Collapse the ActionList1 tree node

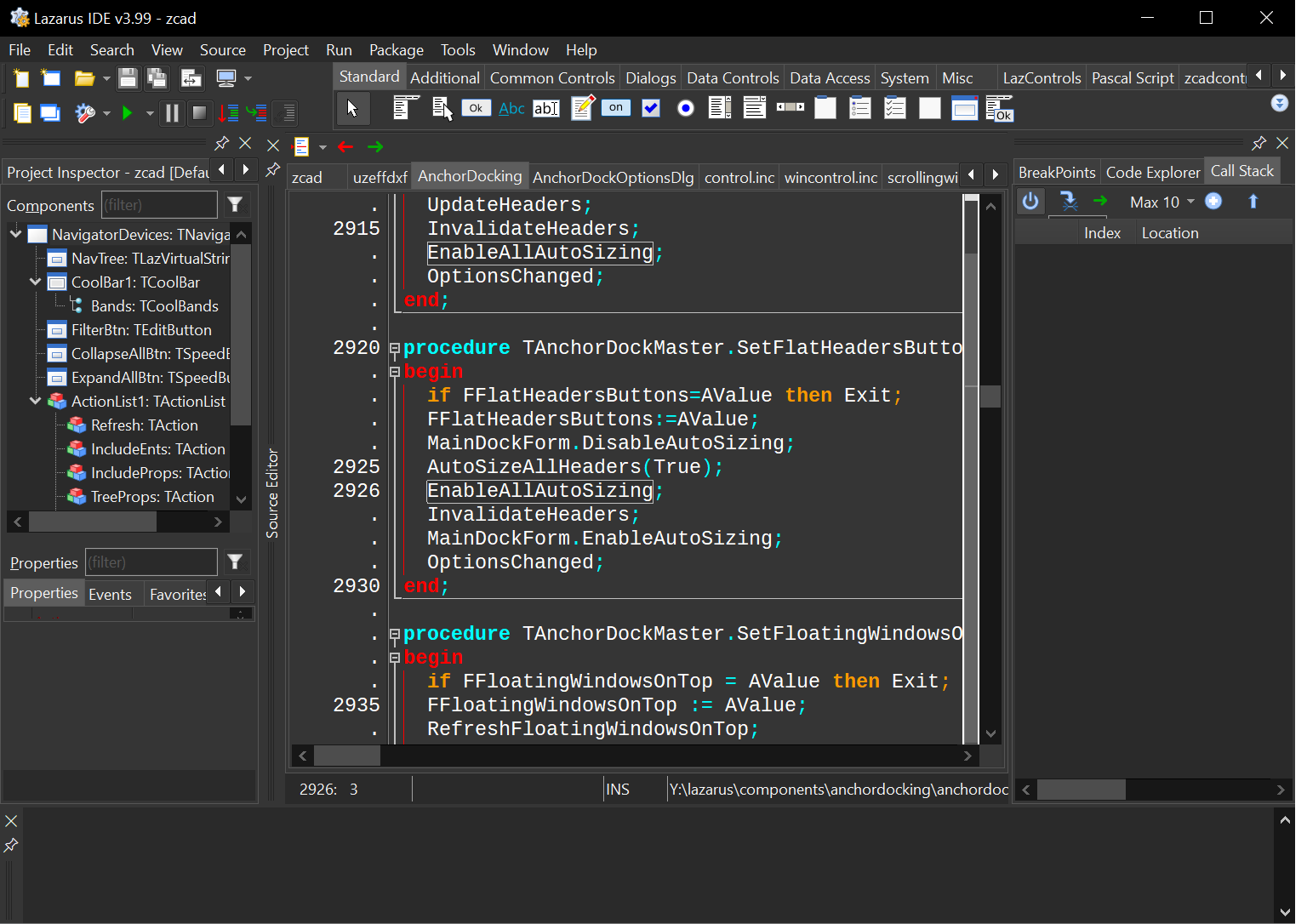coord(35,401)
